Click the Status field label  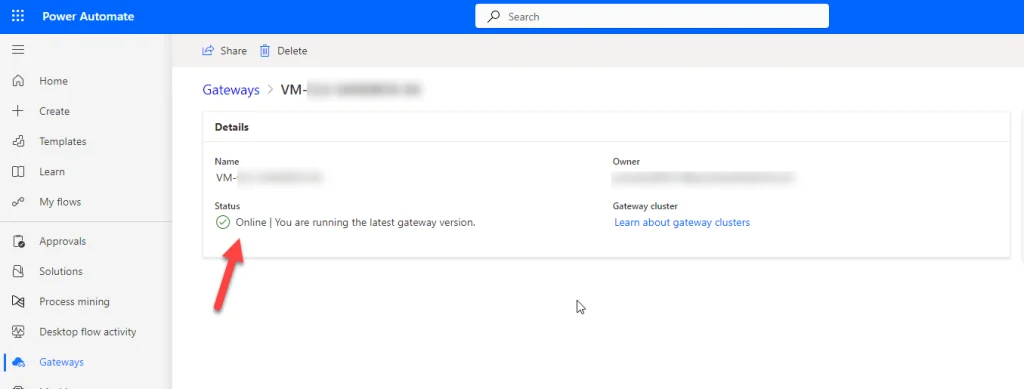(x=228, y=206)
